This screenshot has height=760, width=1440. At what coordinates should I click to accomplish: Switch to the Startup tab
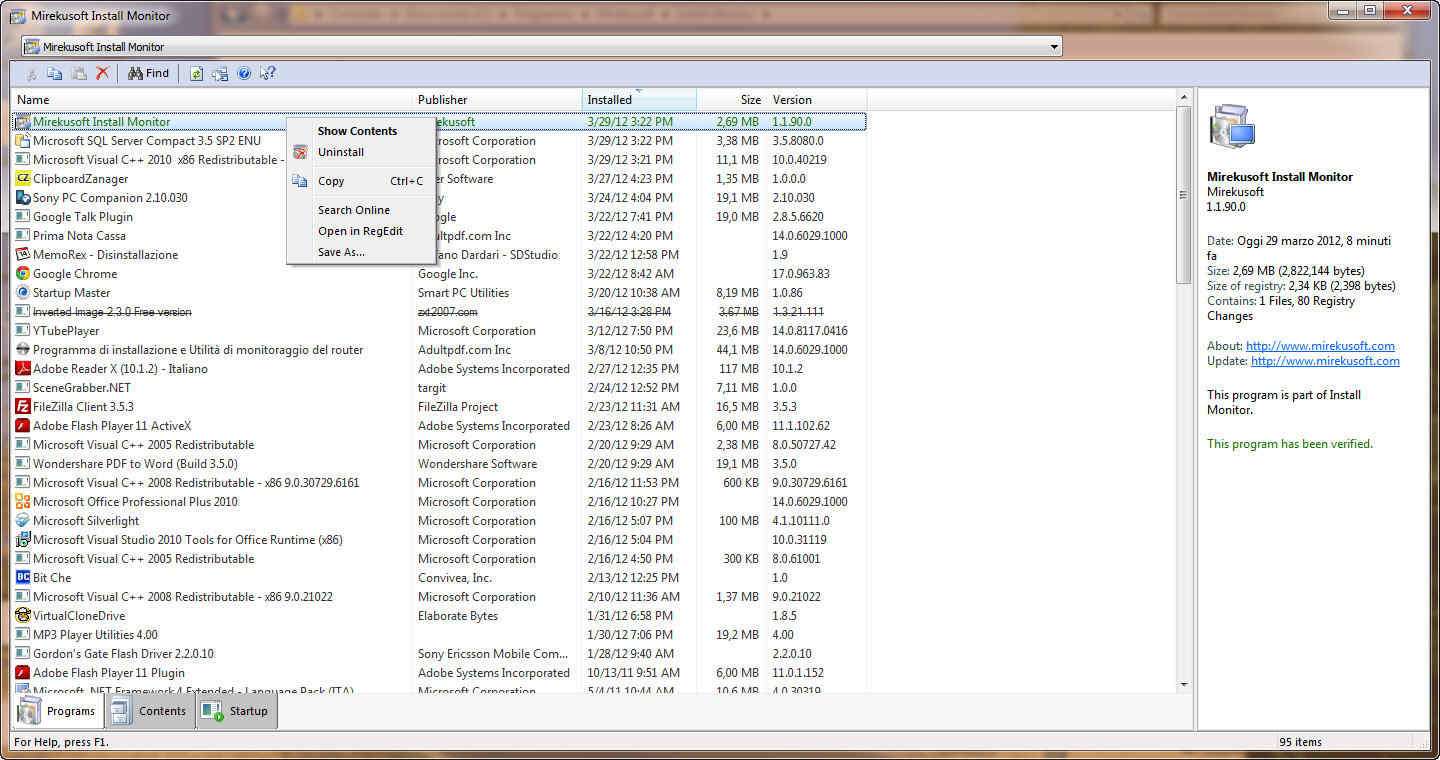tap(237, 711)
